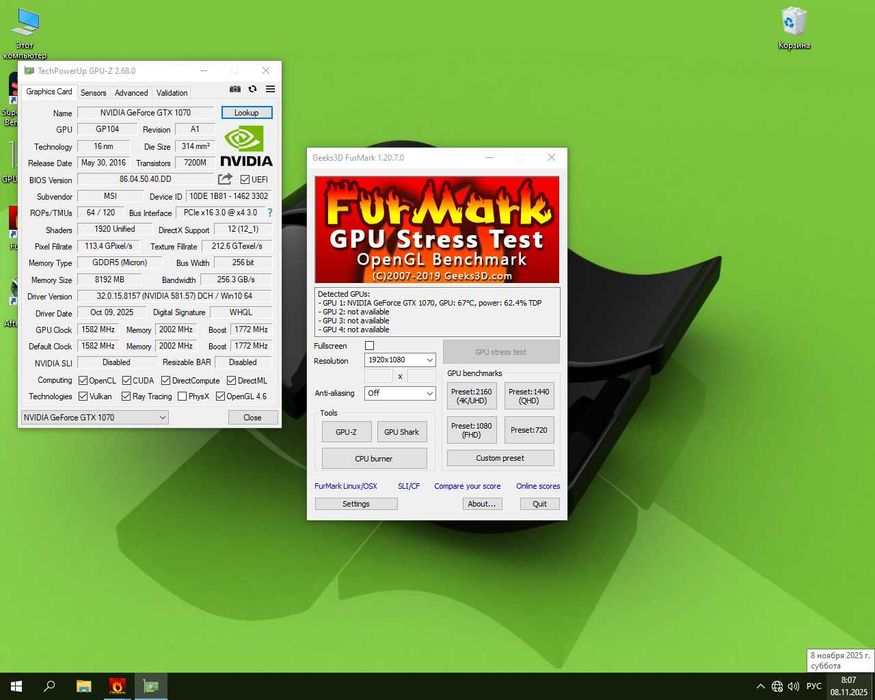Image resolution: width=875 pixels, height=700 pixels.
Task: Open the Online scores link
Action: click(x=538, y=486)
